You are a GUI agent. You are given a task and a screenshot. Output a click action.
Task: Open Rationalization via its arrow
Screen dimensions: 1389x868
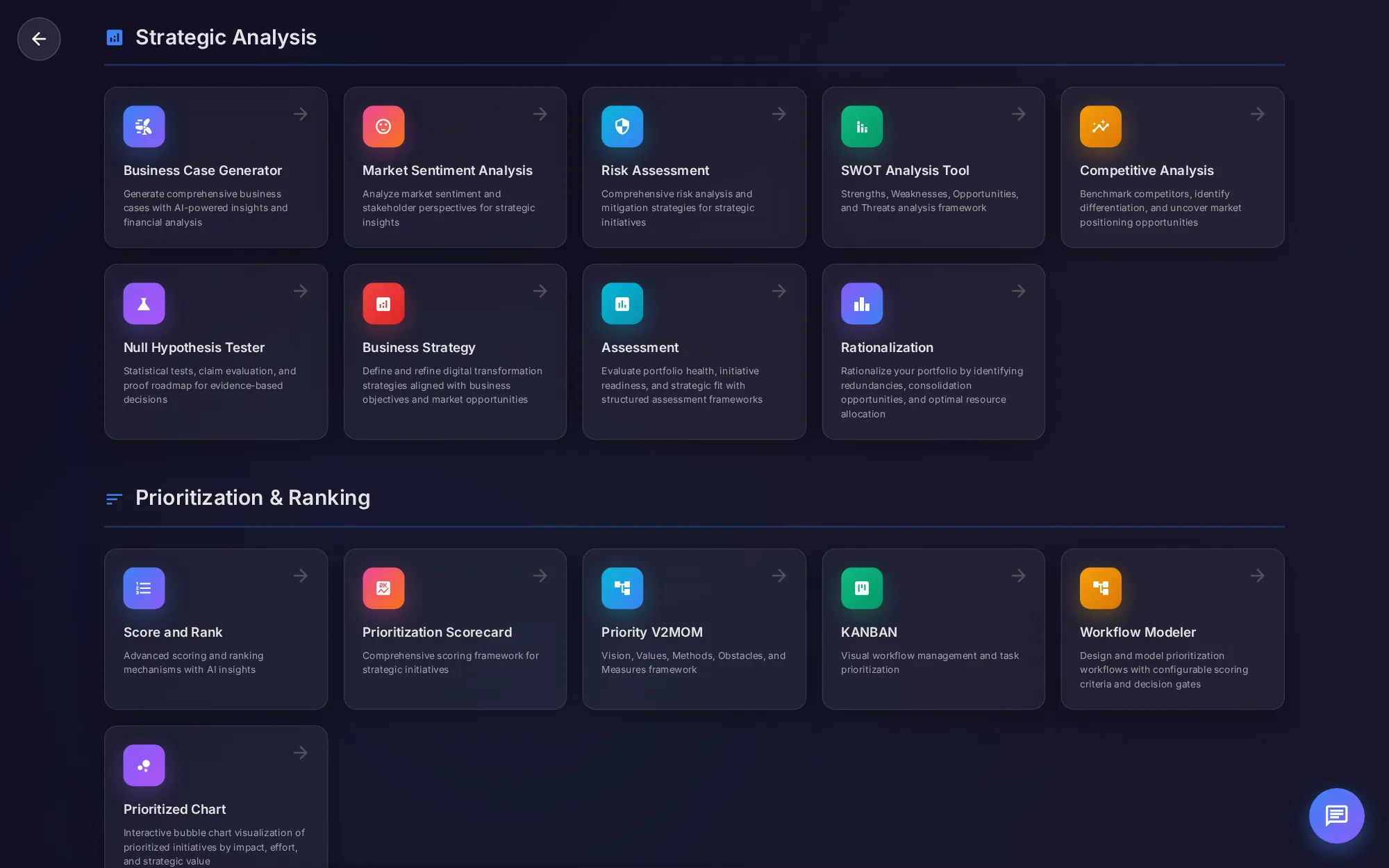(x=1019, y=291)
